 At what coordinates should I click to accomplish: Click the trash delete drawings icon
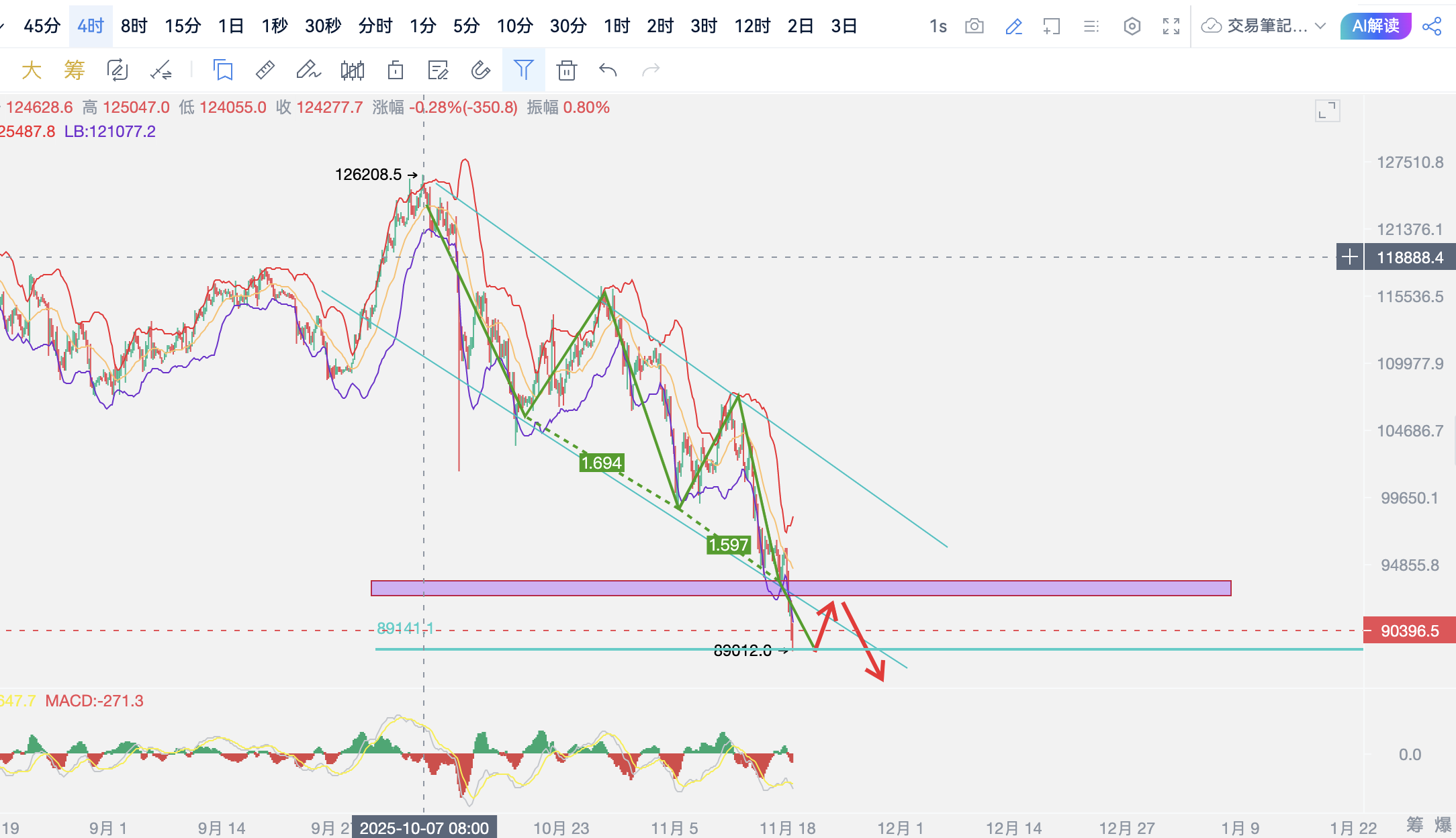(566, 70)
